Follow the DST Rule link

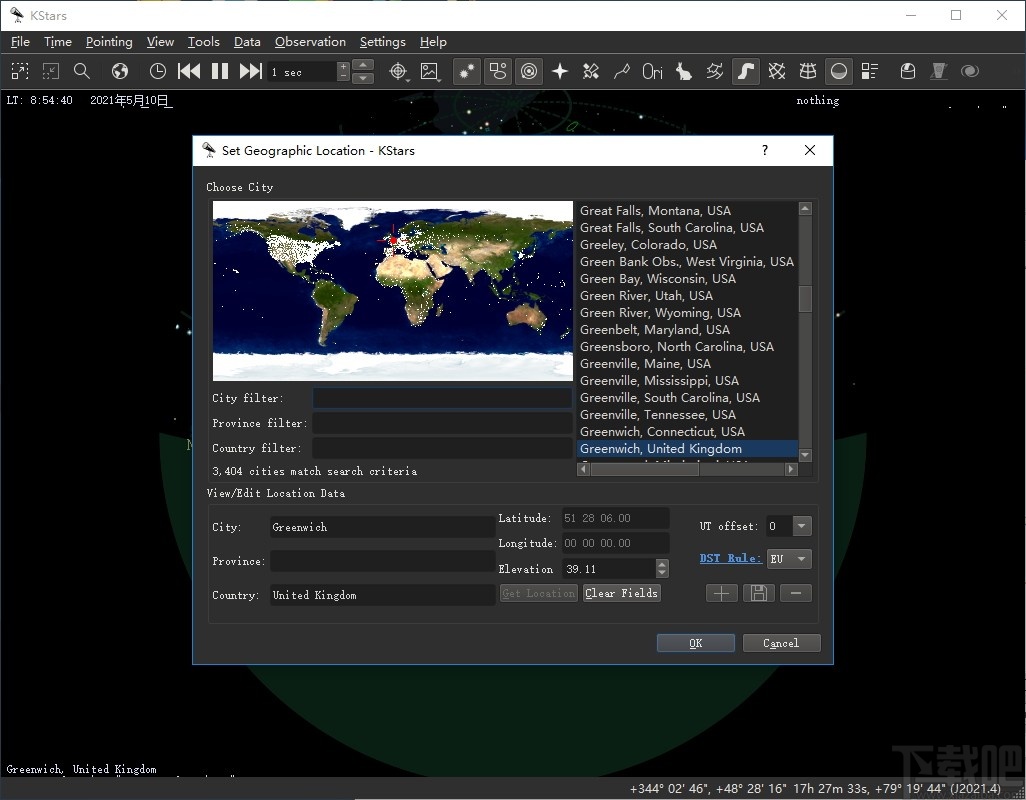click(729, 558)
